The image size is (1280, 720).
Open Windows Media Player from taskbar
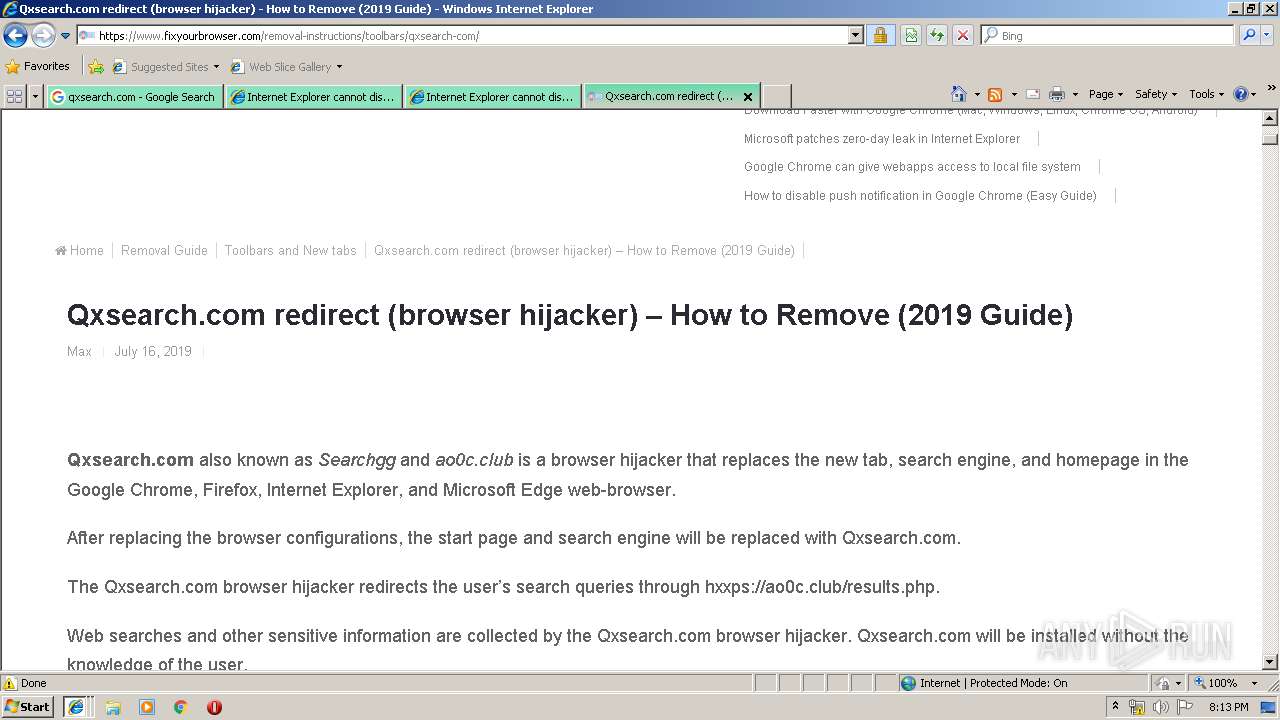click(x=147, y=707)
